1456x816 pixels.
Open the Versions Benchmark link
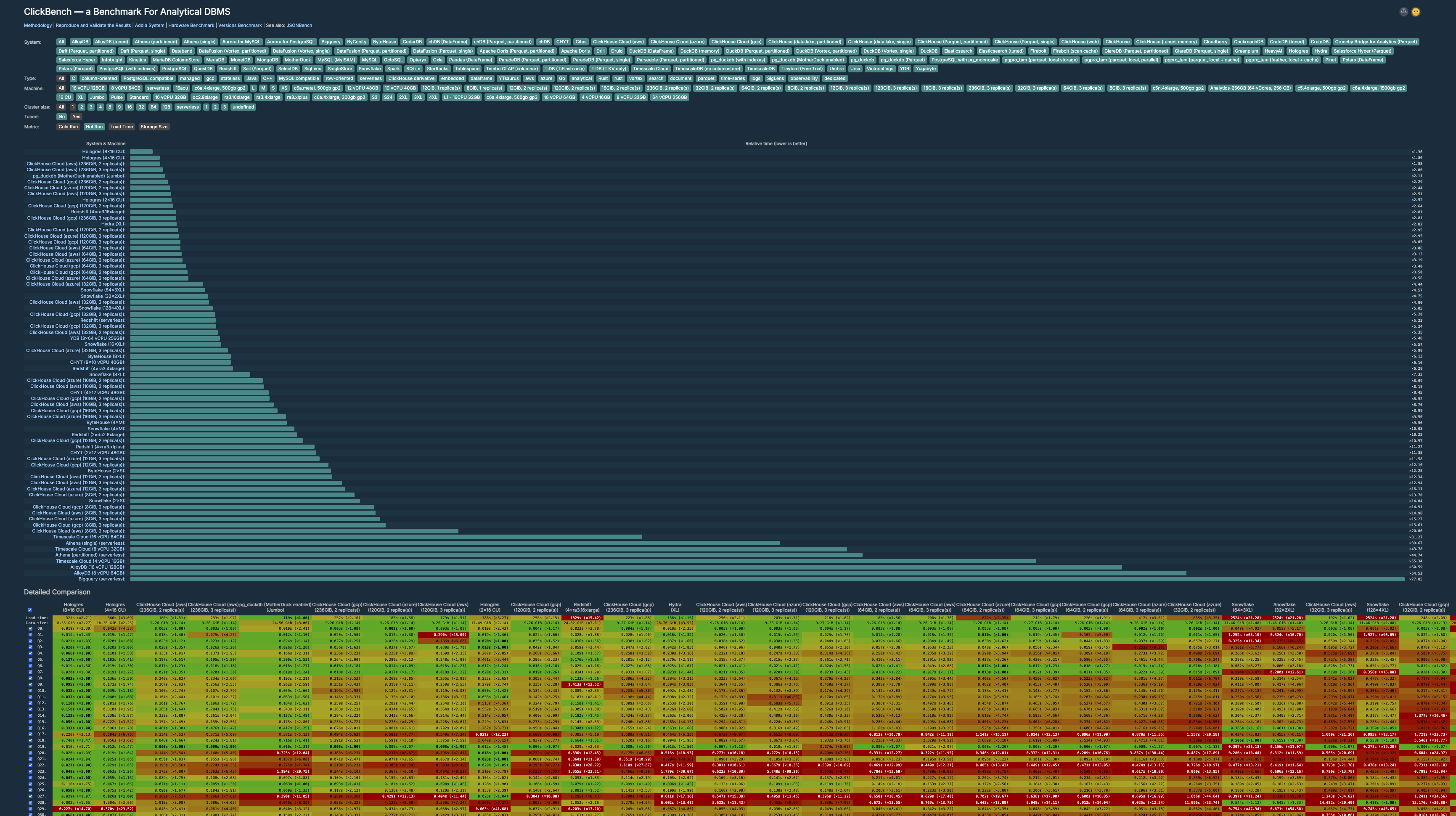point(240,25)
